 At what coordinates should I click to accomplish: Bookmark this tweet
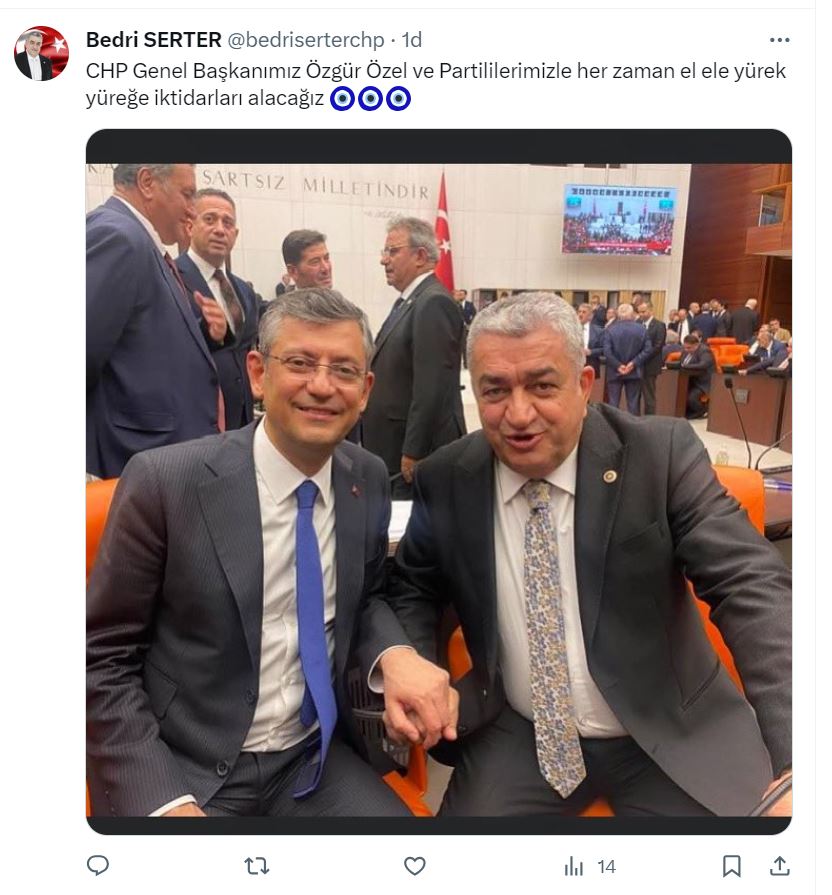pyautogui.click(x=732, y=866)
